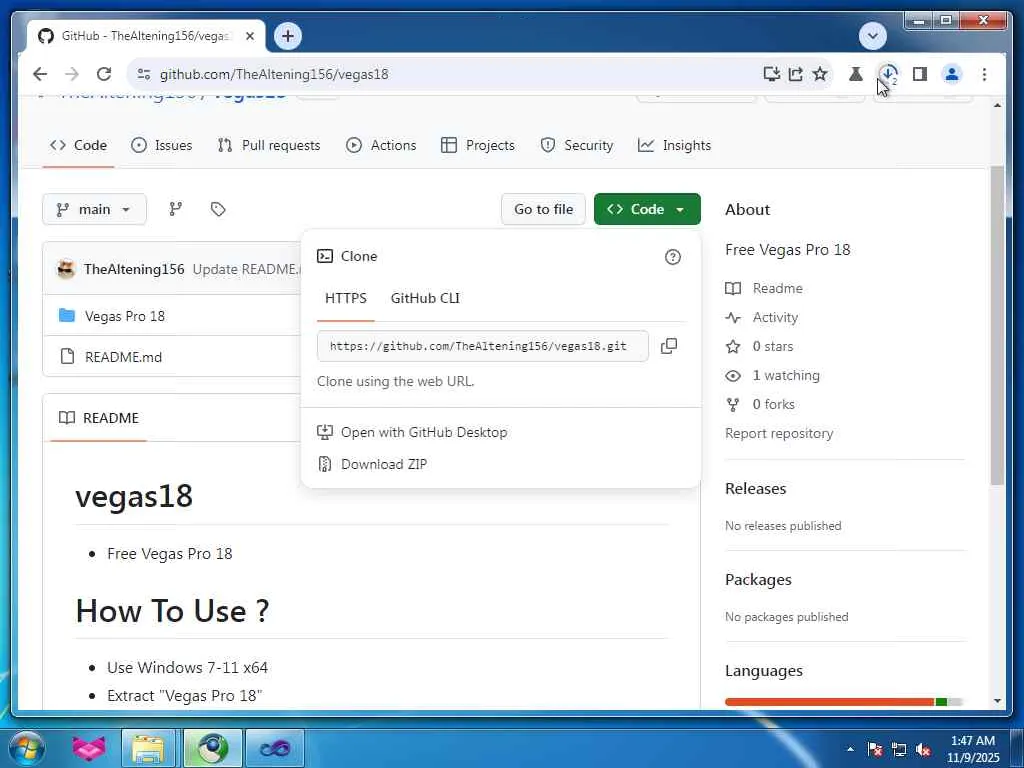Click TheAltening156 author name

[134, 269]
